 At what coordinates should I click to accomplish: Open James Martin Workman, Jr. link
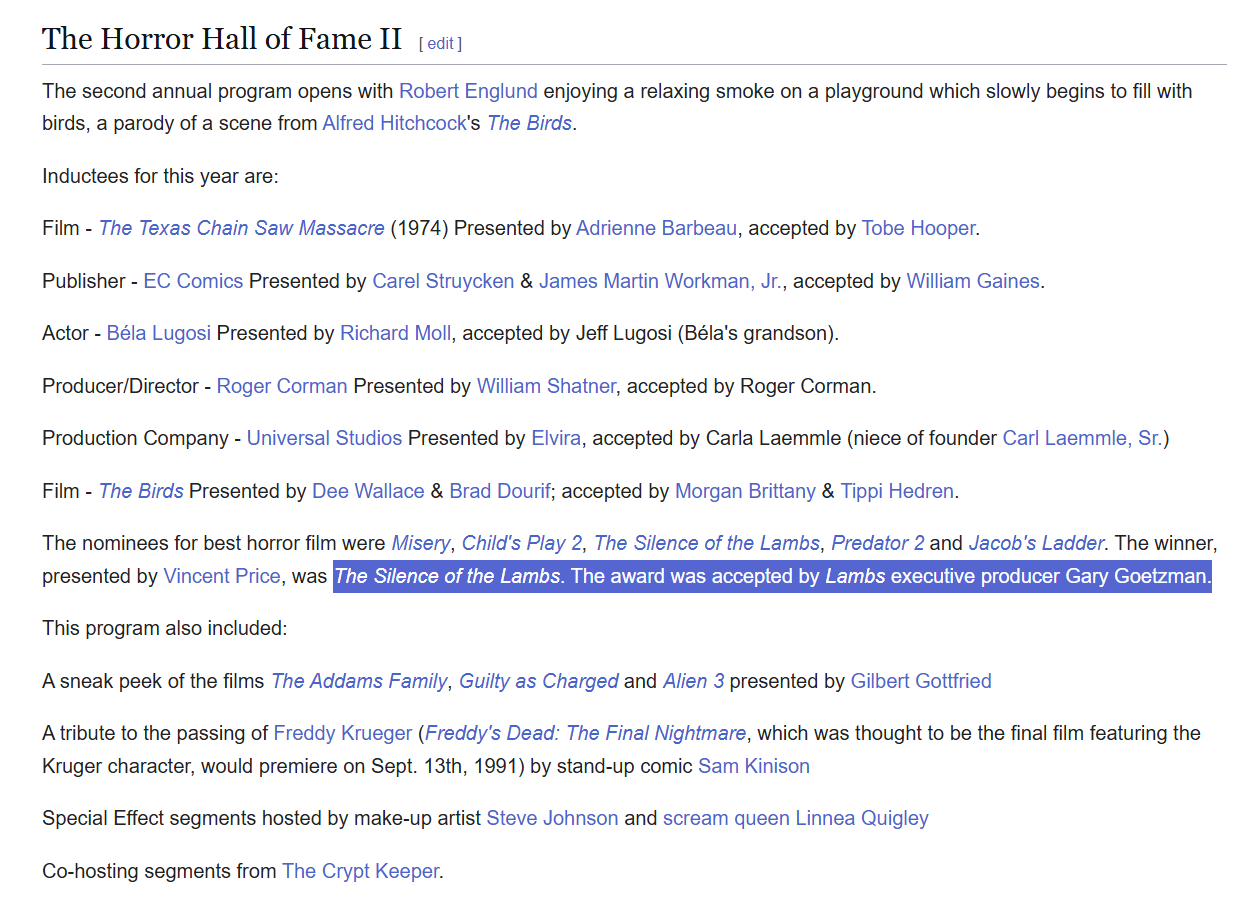(x=660, y=281)
